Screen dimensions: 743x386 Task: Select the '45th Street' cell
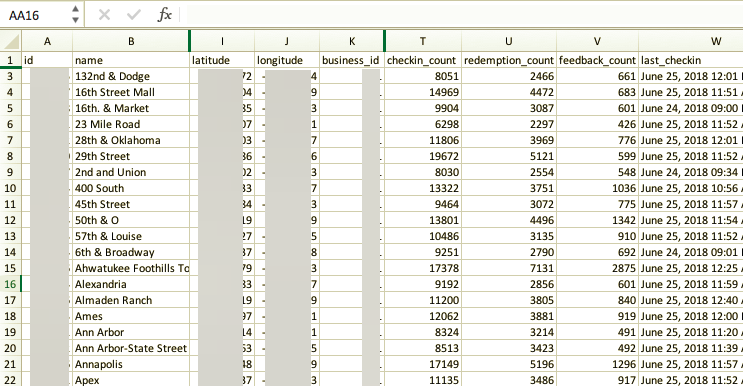[131, 204]
